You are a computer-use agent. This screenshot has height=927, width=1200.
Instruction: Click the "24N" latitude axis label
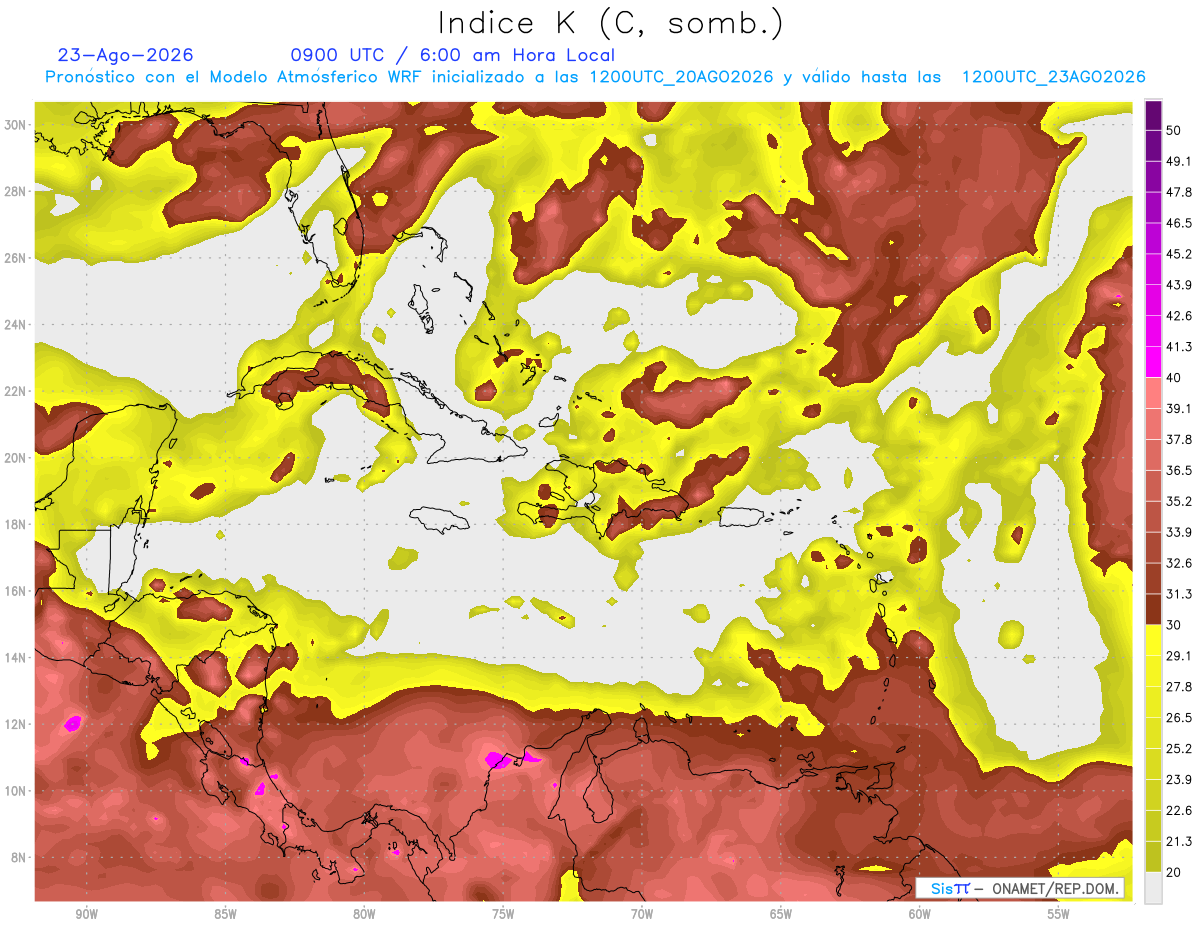point(15,324)
